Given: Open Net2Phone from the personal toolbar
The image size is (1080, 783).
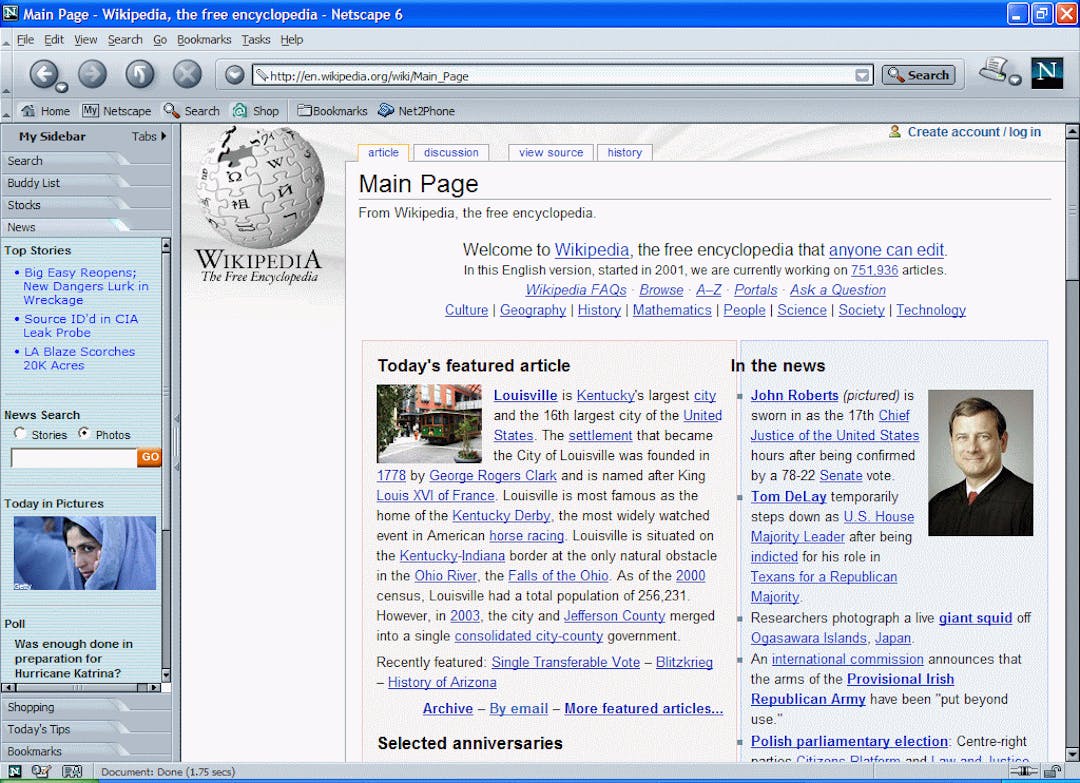Looking at the screenshot, I should point(416,110).
